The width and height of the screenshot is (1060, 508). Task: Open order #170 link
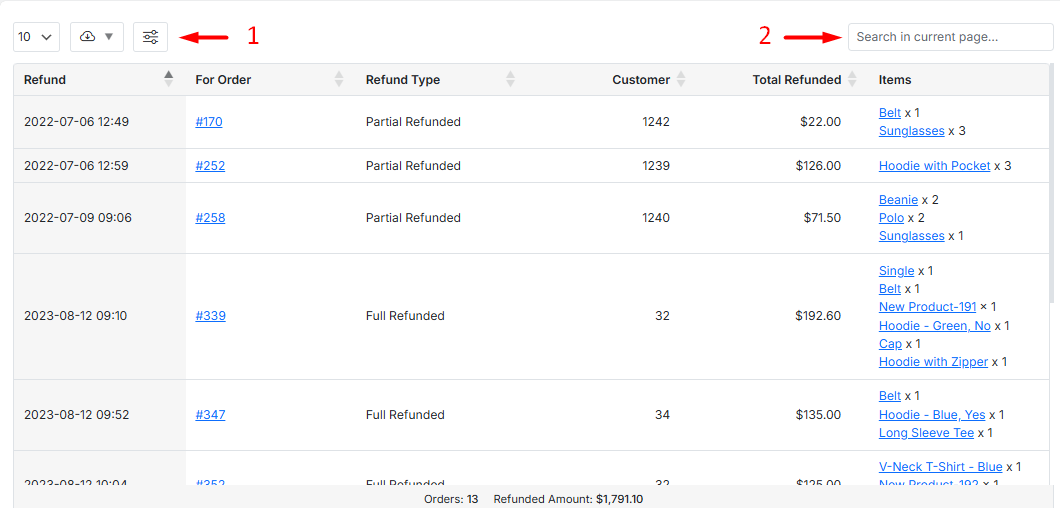point(209,122)
